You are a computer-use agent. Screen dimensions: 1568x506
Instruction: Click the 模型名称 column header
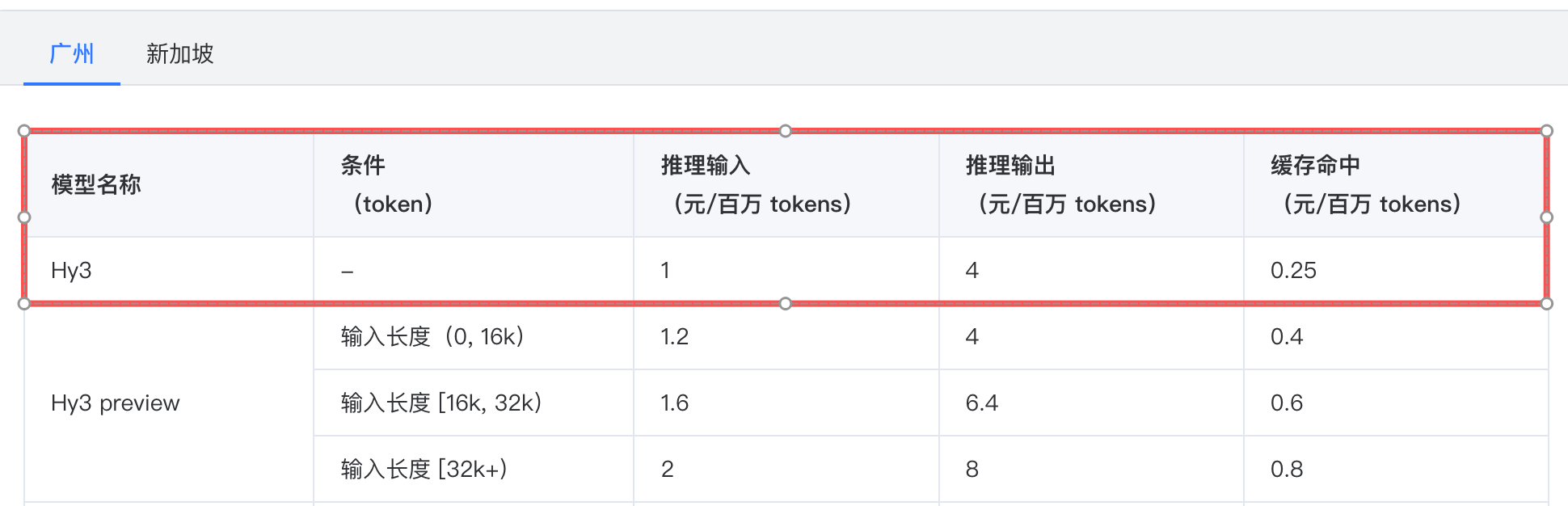point(169,184)
